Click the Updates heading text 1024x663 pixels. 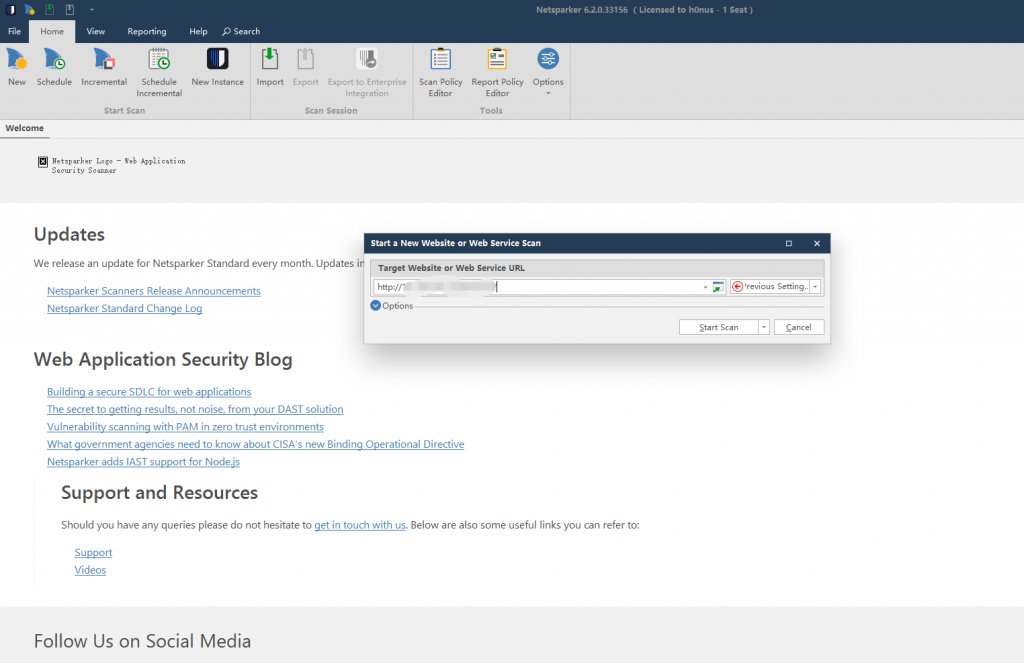click(x=69, y=234)
